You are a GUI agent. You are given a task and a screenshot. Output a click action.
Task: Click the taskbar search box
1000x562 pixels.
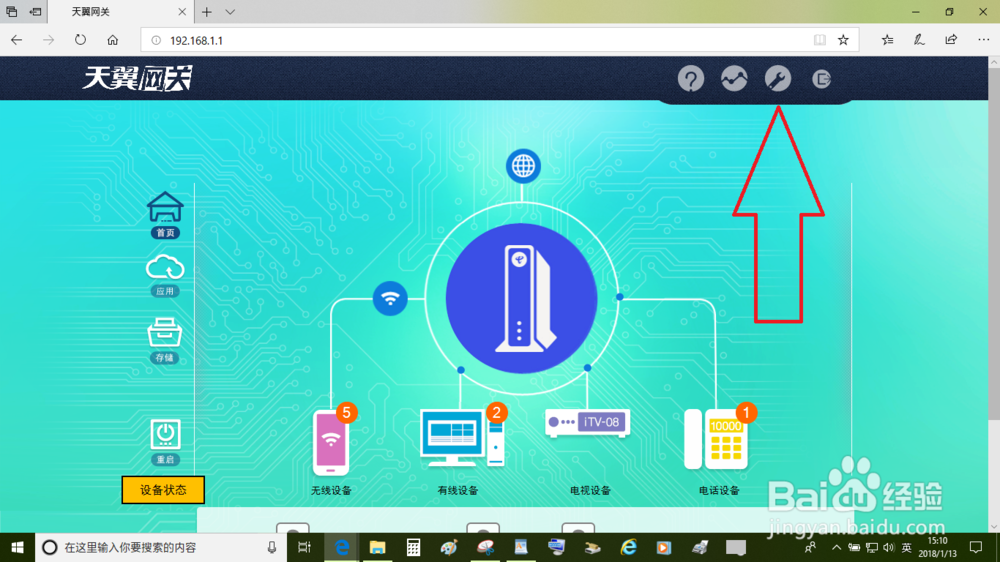(x=159, y=547)
